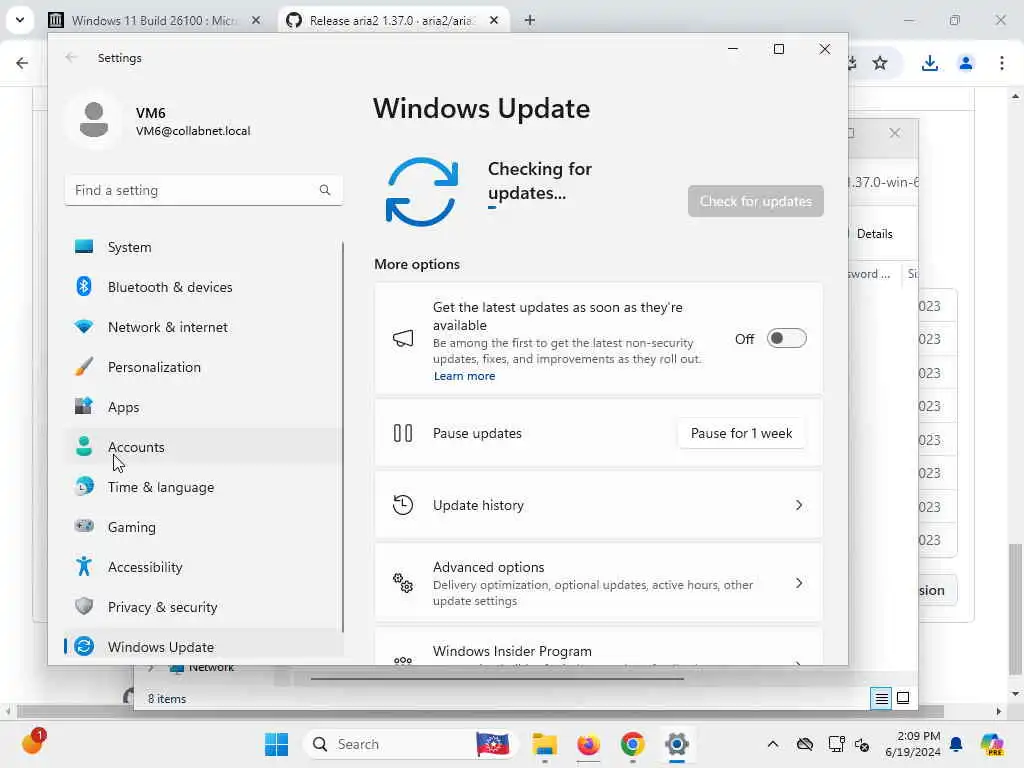Open System settings in sidebar

(x=203, y=247)
